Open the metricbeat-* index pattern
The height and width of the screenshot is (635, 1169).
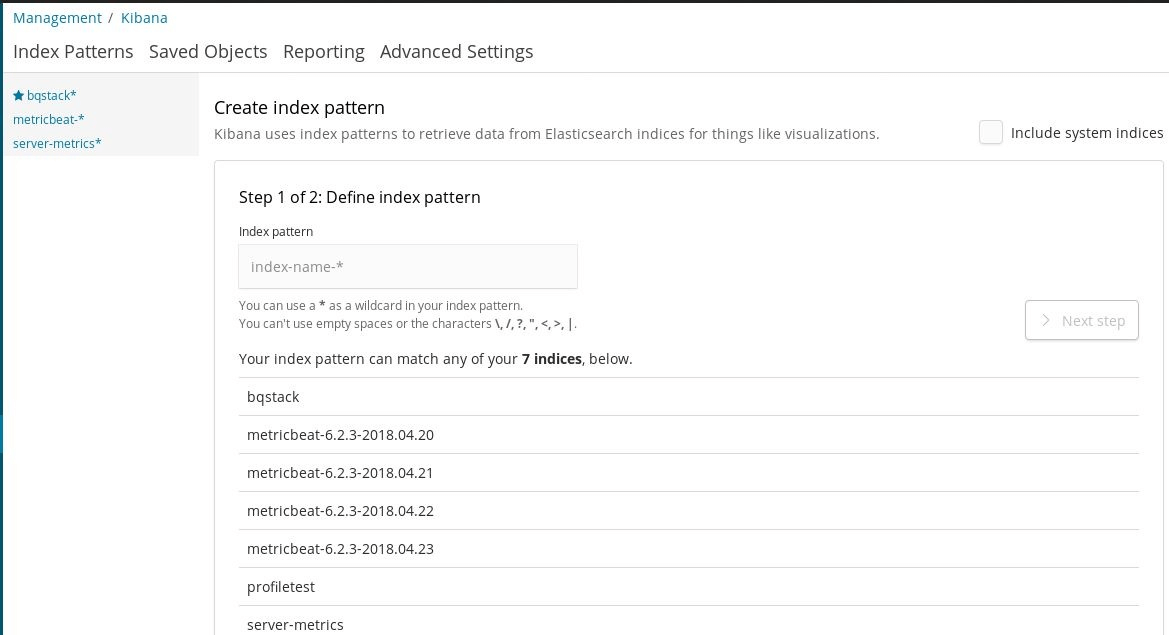click(x=48, y=120)
